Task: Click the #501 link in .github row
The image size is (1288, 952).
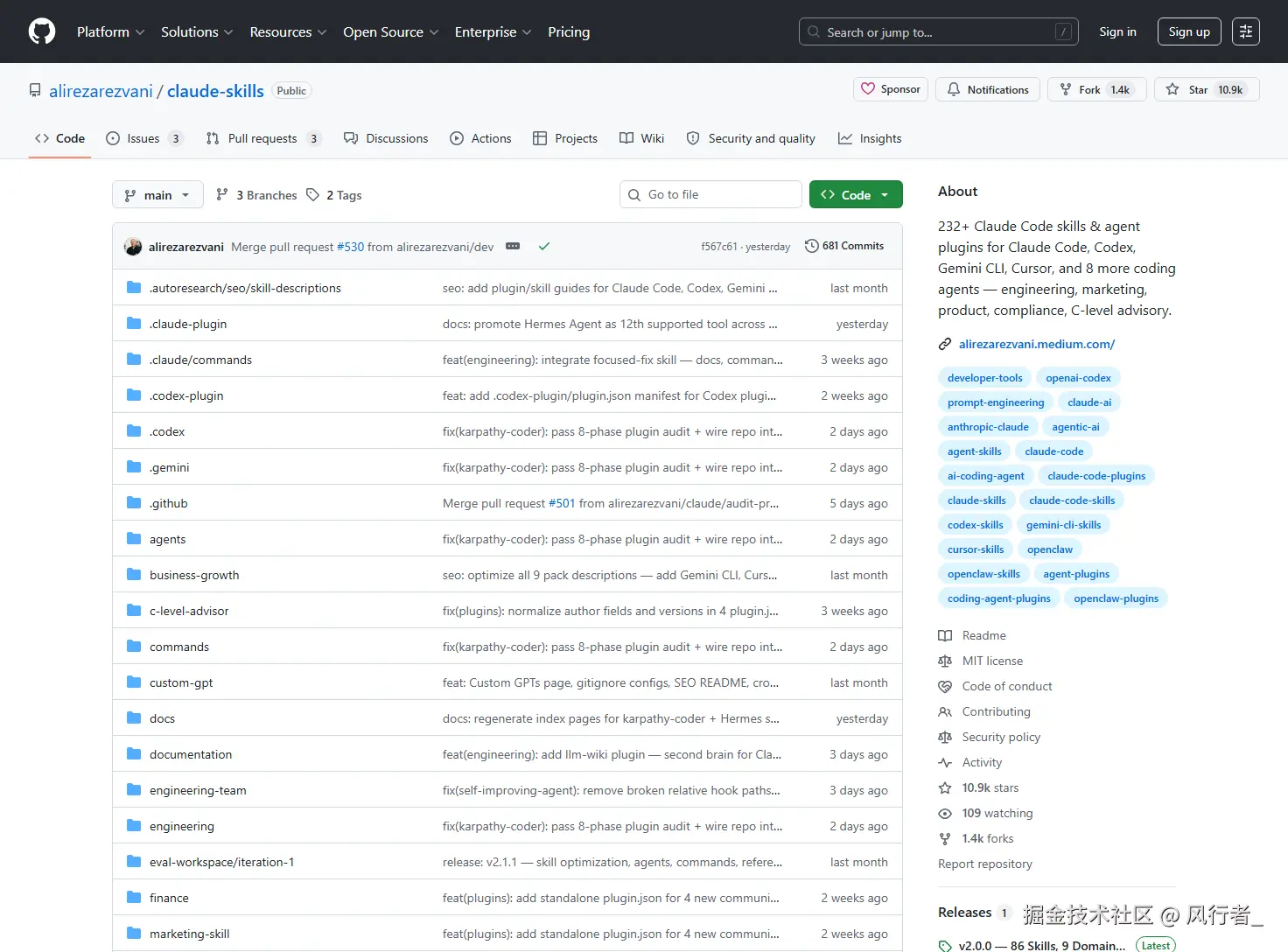Action: point(562,503)
